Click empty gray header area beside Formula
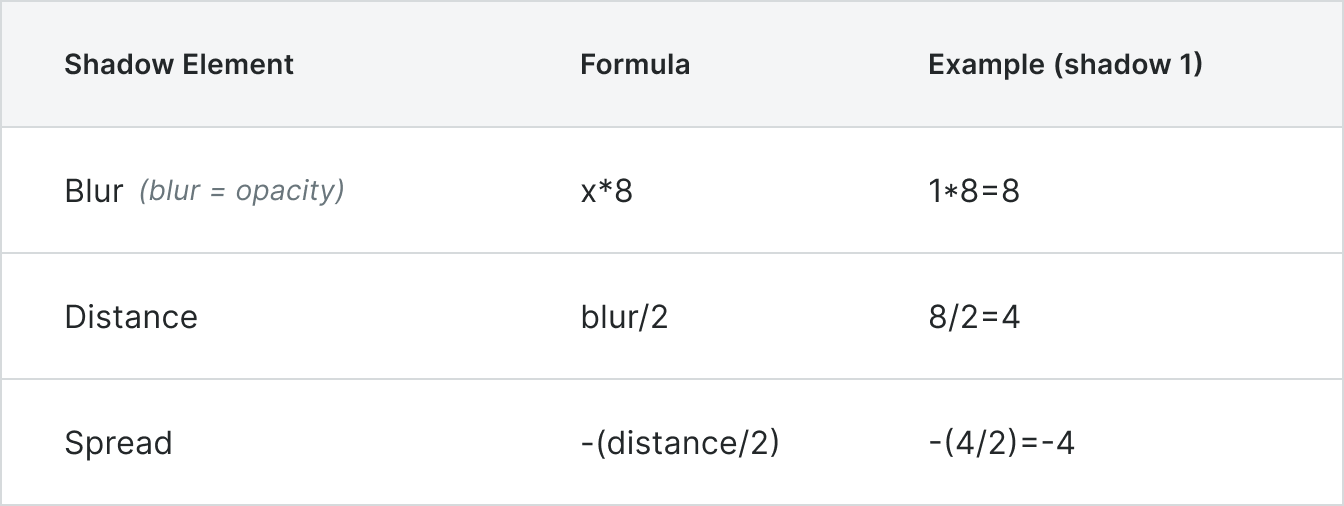The image size is (1344, 506). [800, 65]
